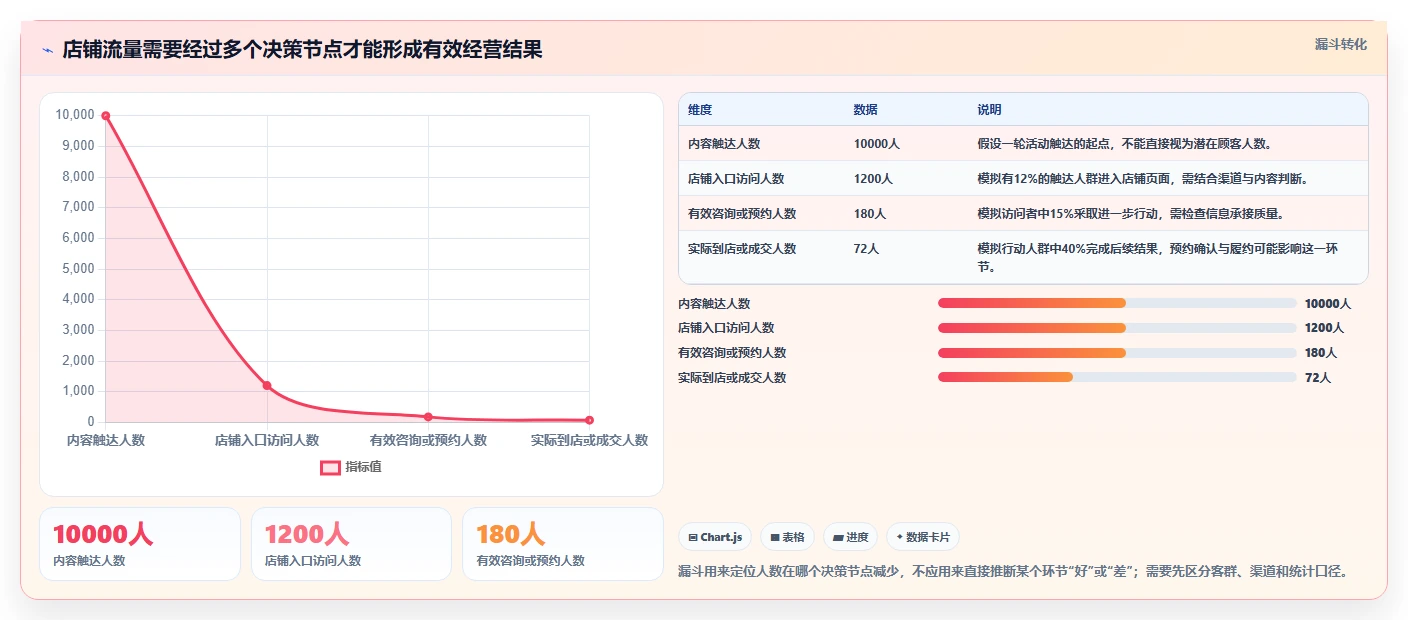Click the 10,000 y-axis label
This screenshot has width=1408, height=620.
pos(75,115)
